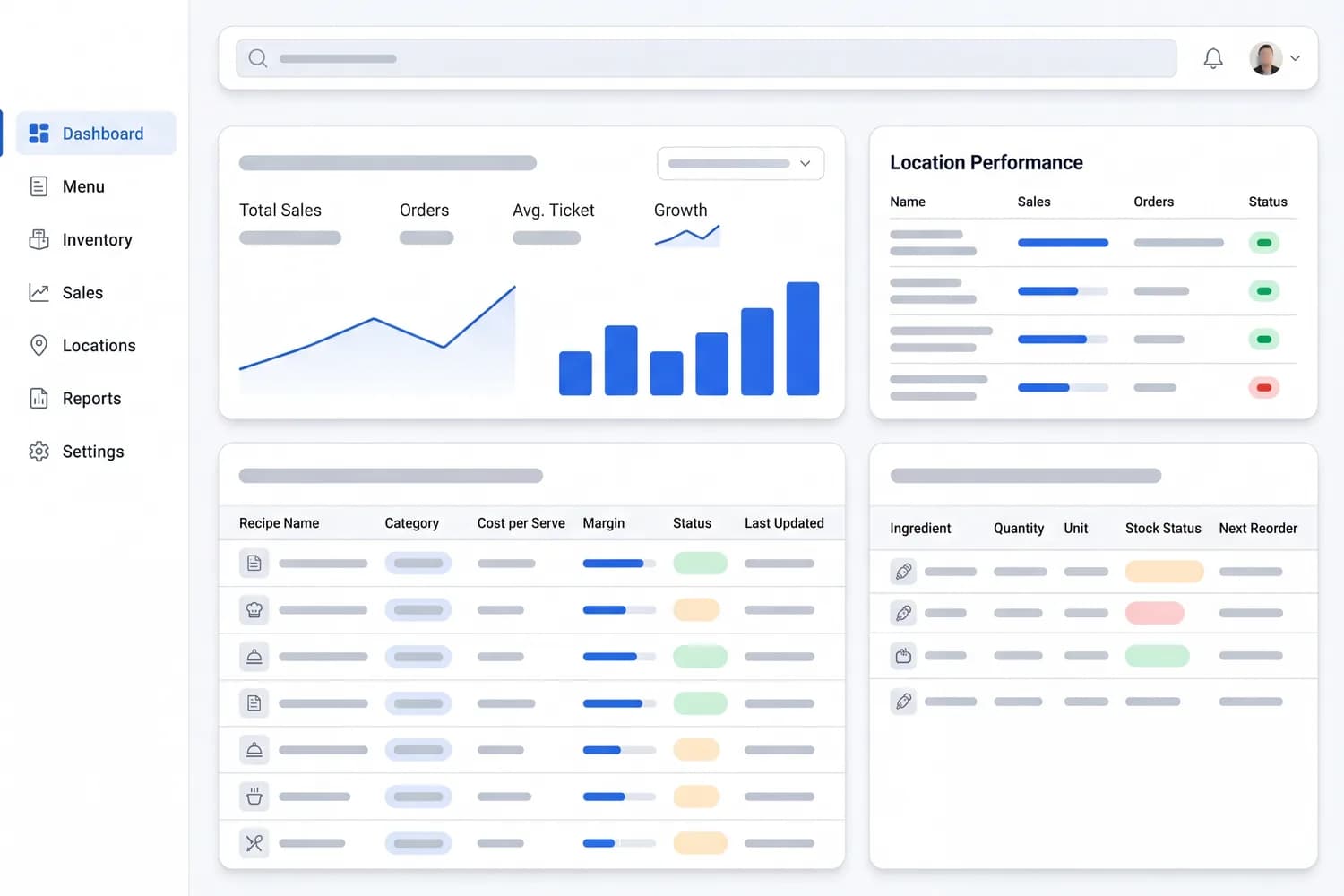The image size is (1344, 896).
Task: Click margin bar in crossed utensils row
Action: point(619,843)
